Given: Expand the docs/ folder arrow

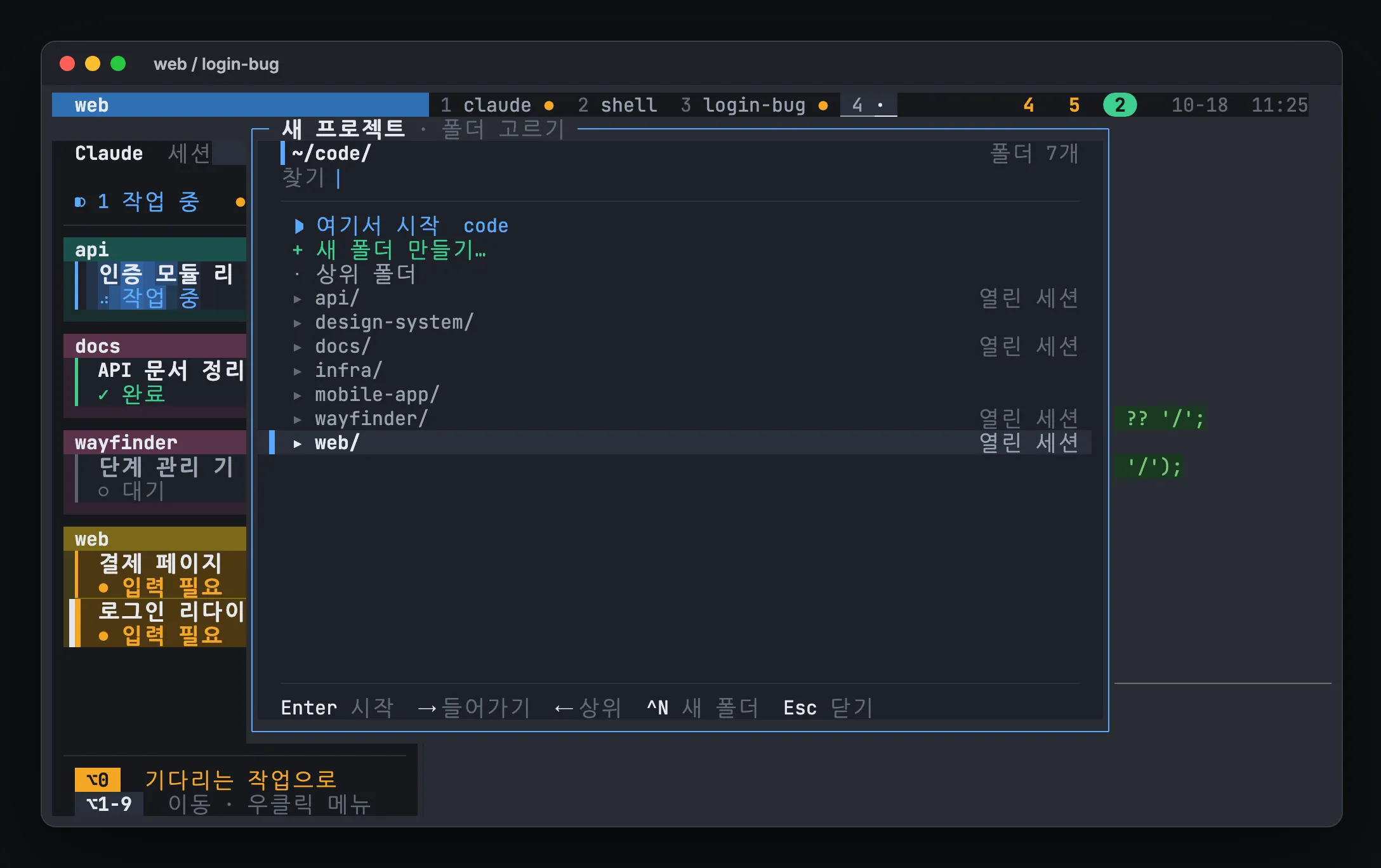Looking at the screenshot, I should (297, 346).
